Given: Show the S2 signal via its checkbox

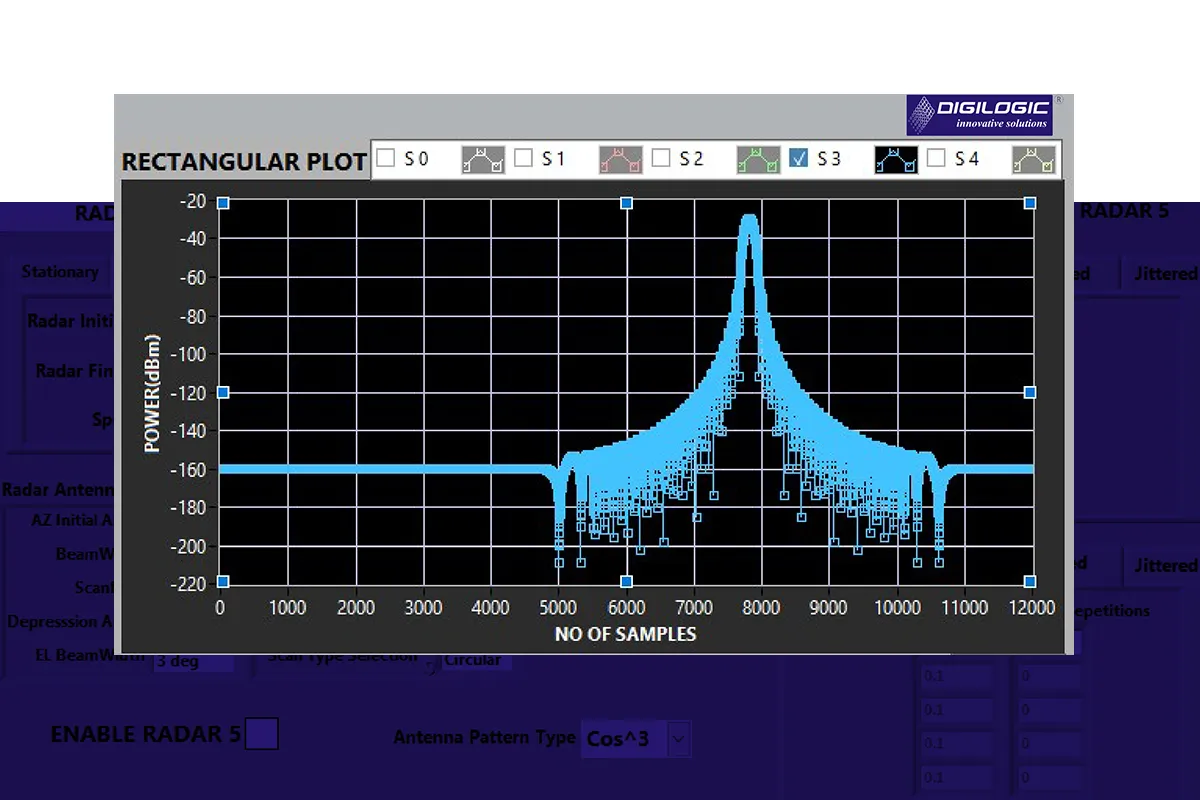Looking at the screenshot, I should (x=660, y=158).
